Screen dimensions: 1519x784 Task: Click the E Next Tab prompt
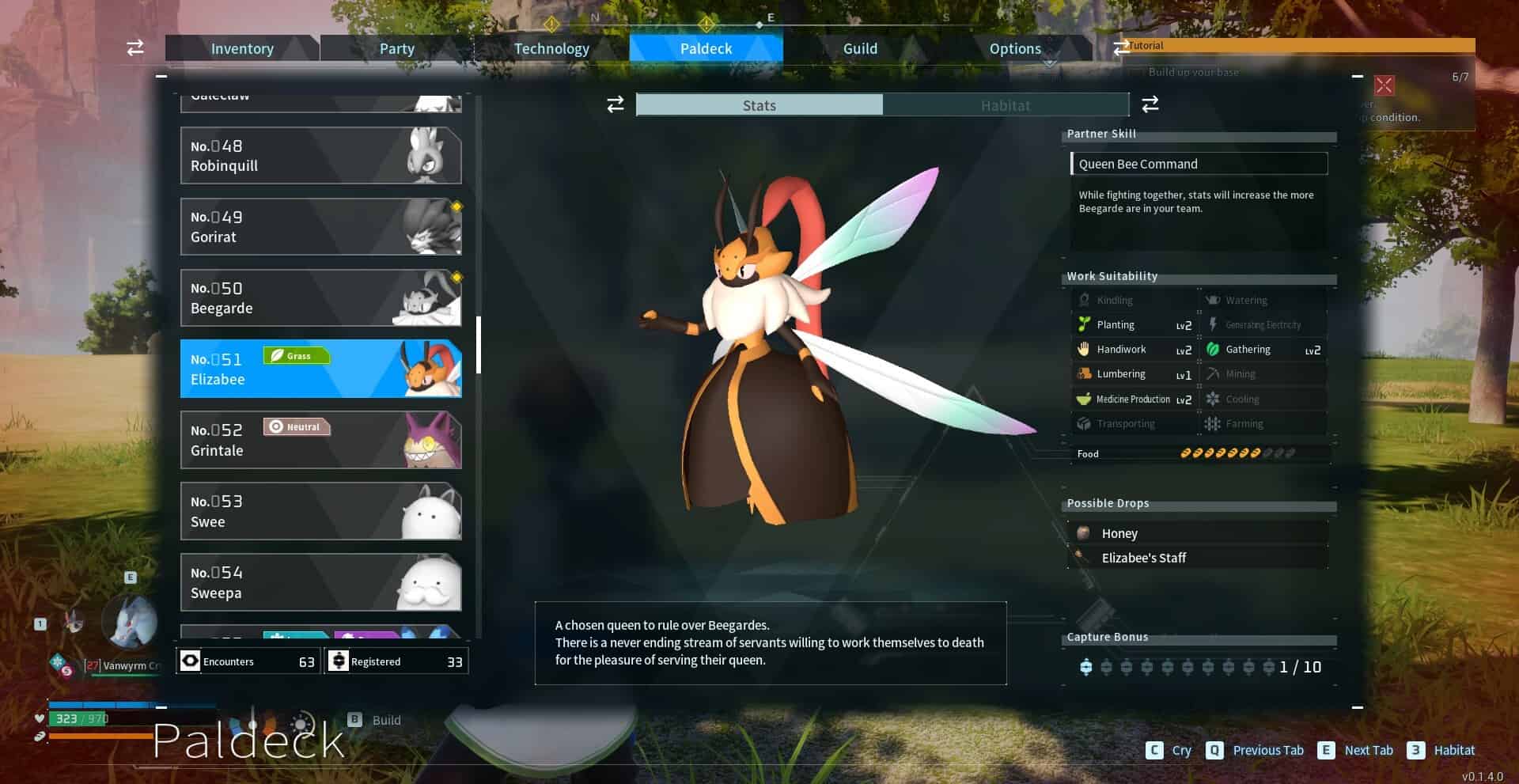1355,750
